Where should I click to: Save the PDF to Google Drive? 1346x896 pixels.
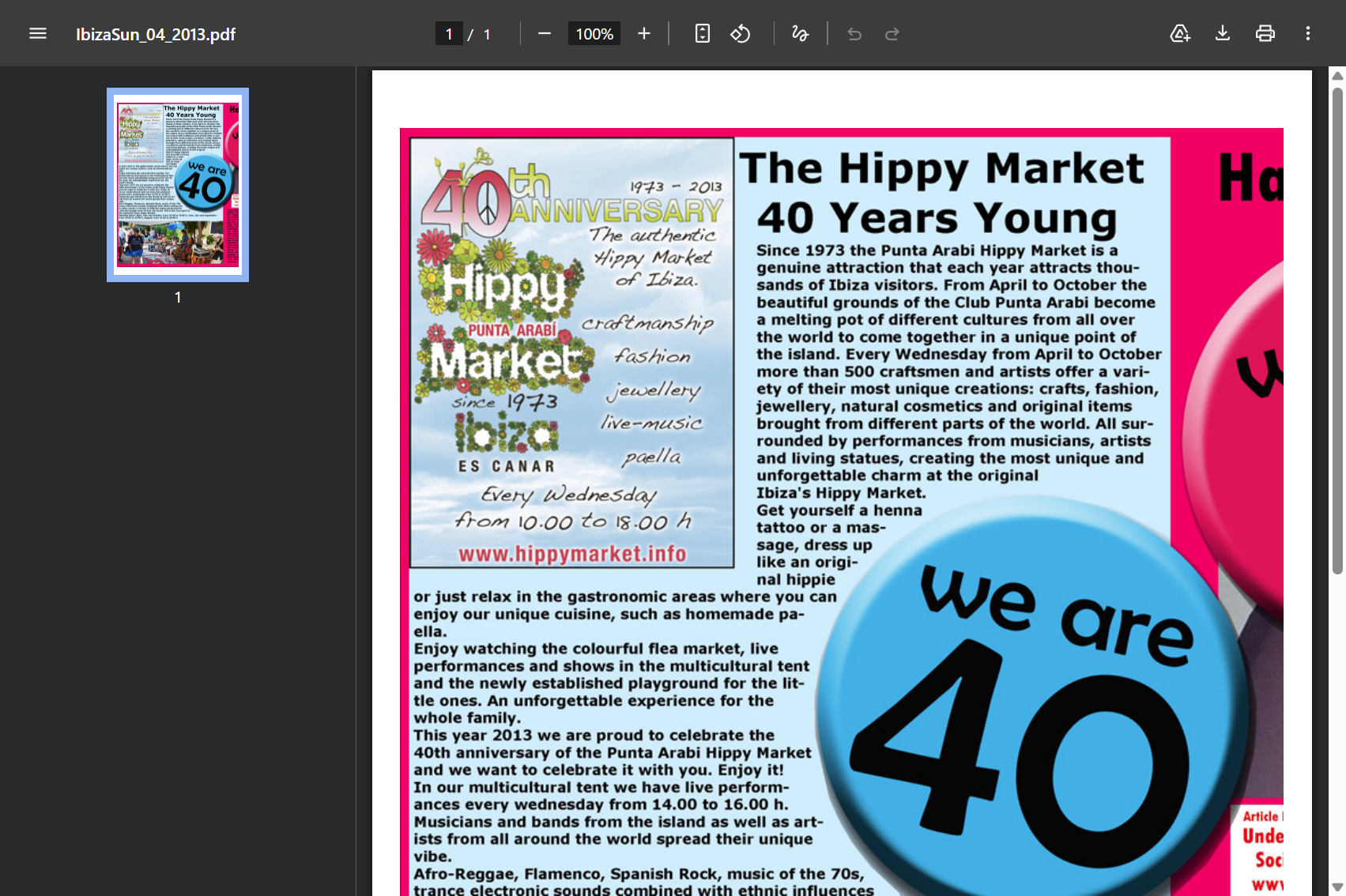click(1180, 33)
